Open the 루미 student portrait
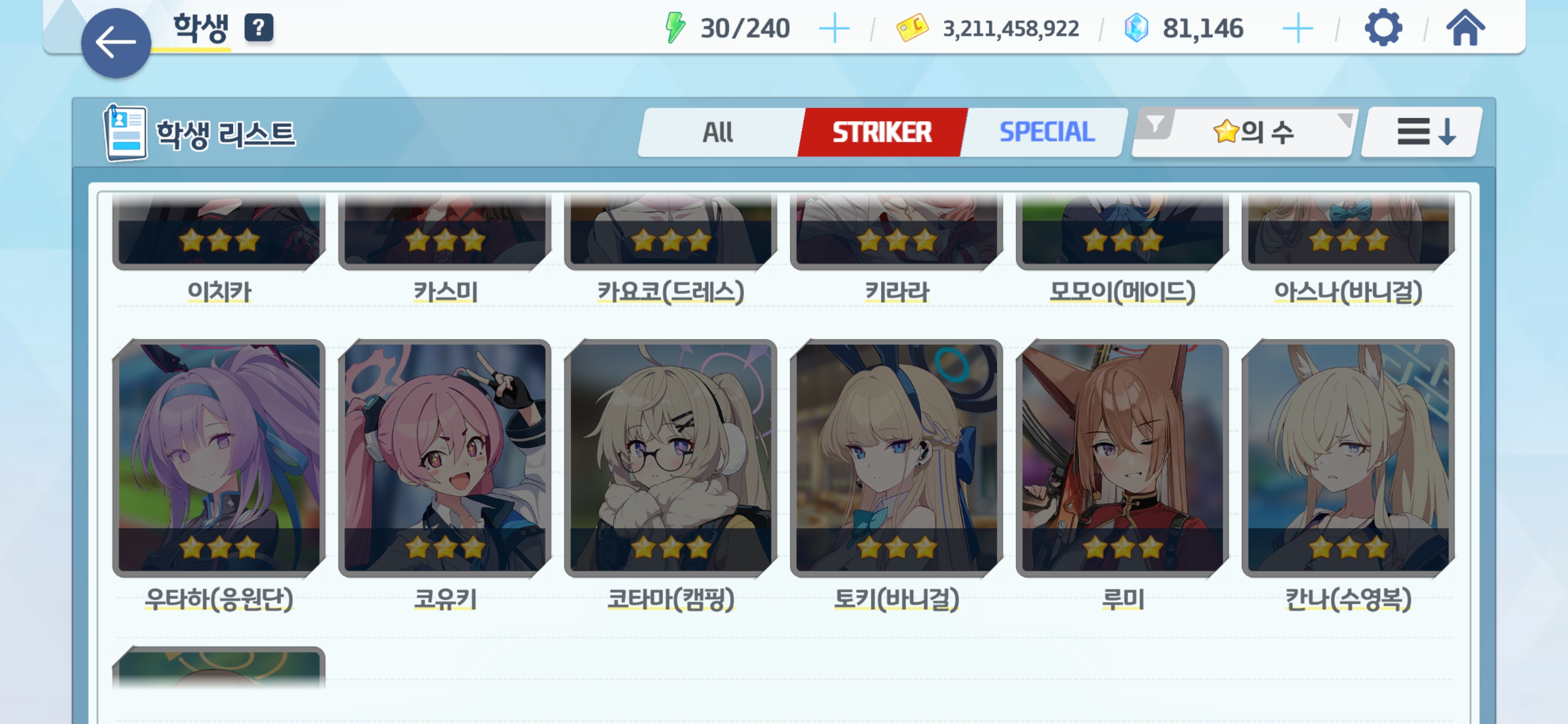 pos(1122,458)
